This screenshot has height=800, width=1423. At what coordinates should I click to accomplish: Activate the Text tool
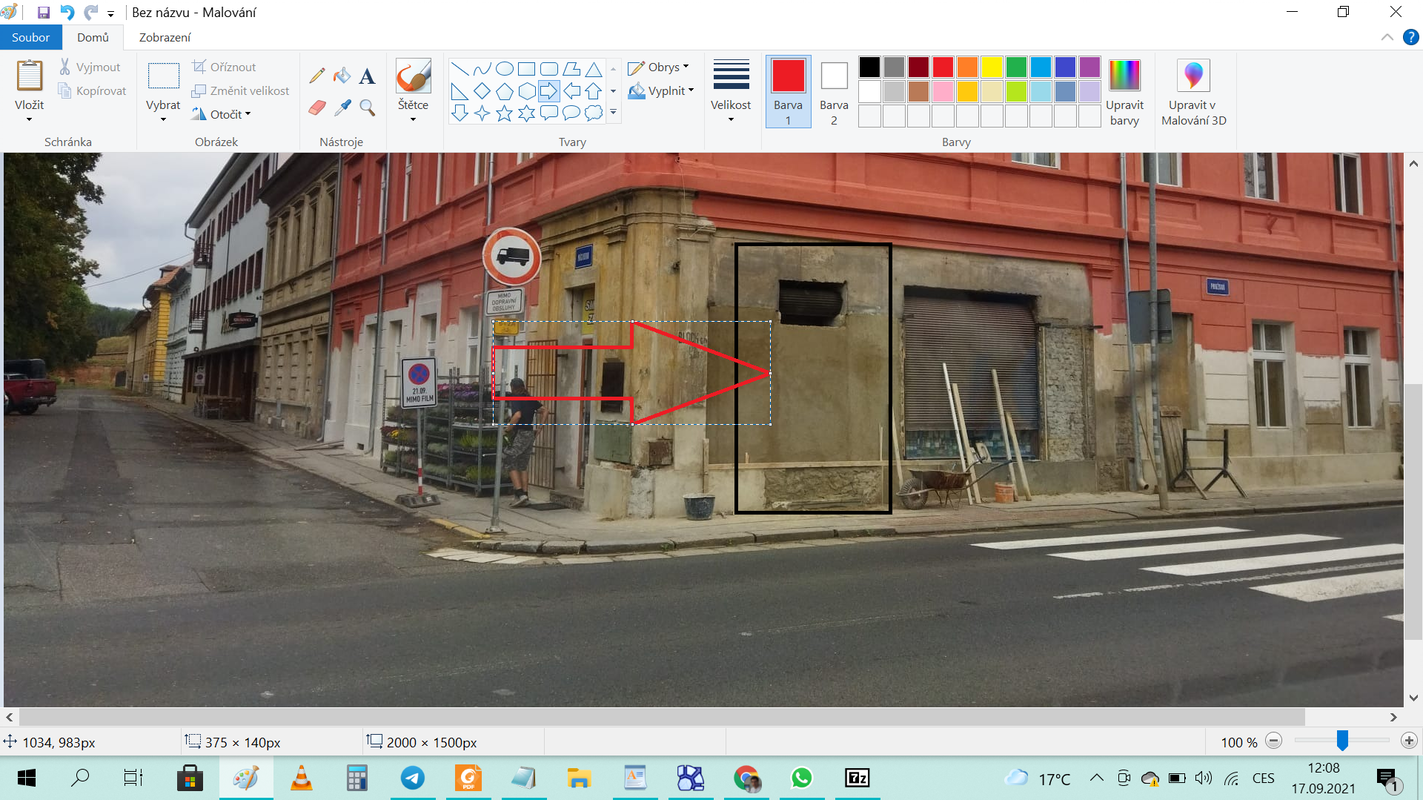pyautogui.click(x=367, y=76)
